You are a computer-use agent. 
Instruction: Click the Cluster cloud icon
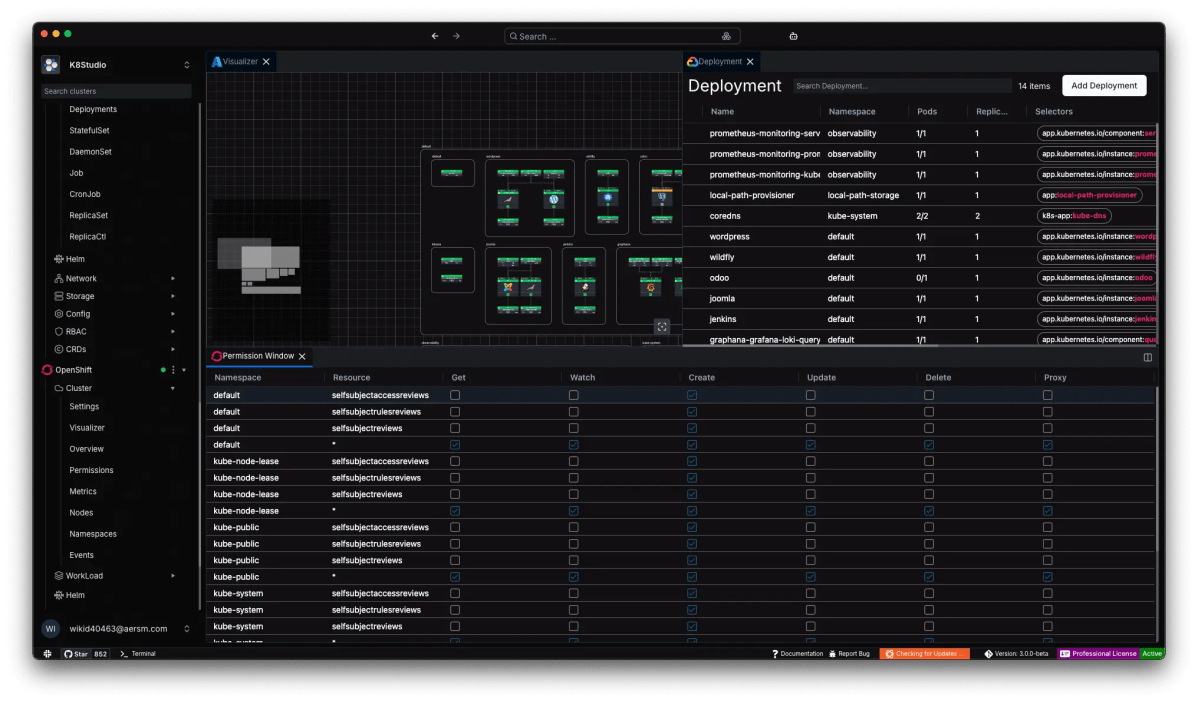pyautogui.click(x=59, y=388)
